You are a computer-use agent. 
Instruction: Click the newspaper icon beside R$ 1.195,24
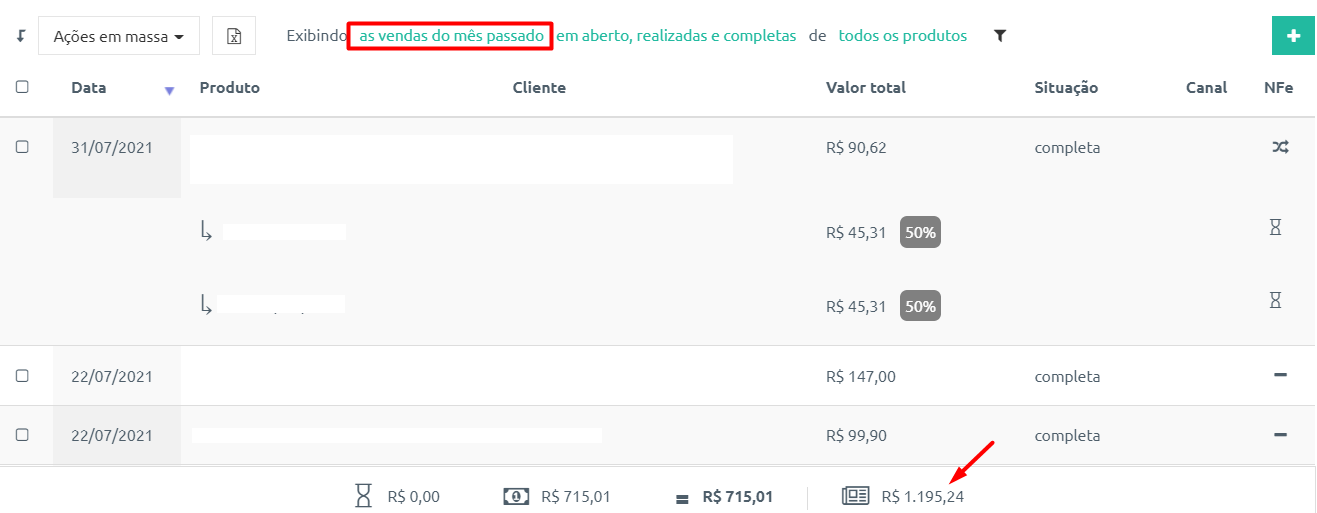tap(856, 496)
